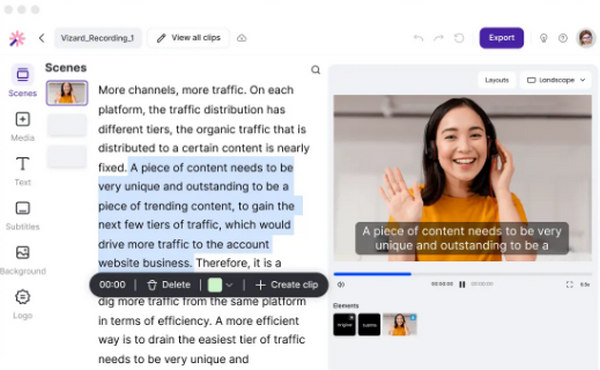Click the cloud save status icon
This screenshot has width=600, height=370.
(x=242, y=38)
